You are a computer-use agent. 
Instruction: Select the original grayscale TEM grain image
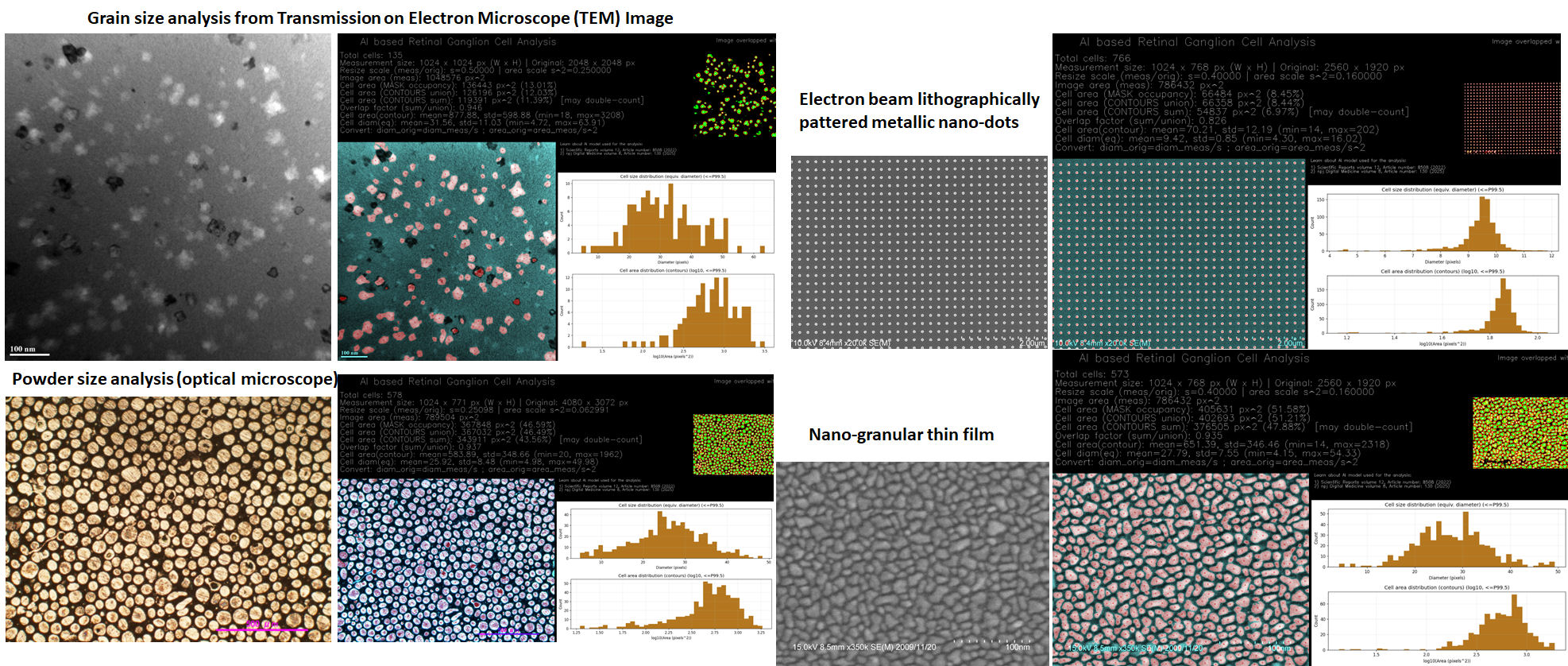pyautogui.click(x=168, y=197)
